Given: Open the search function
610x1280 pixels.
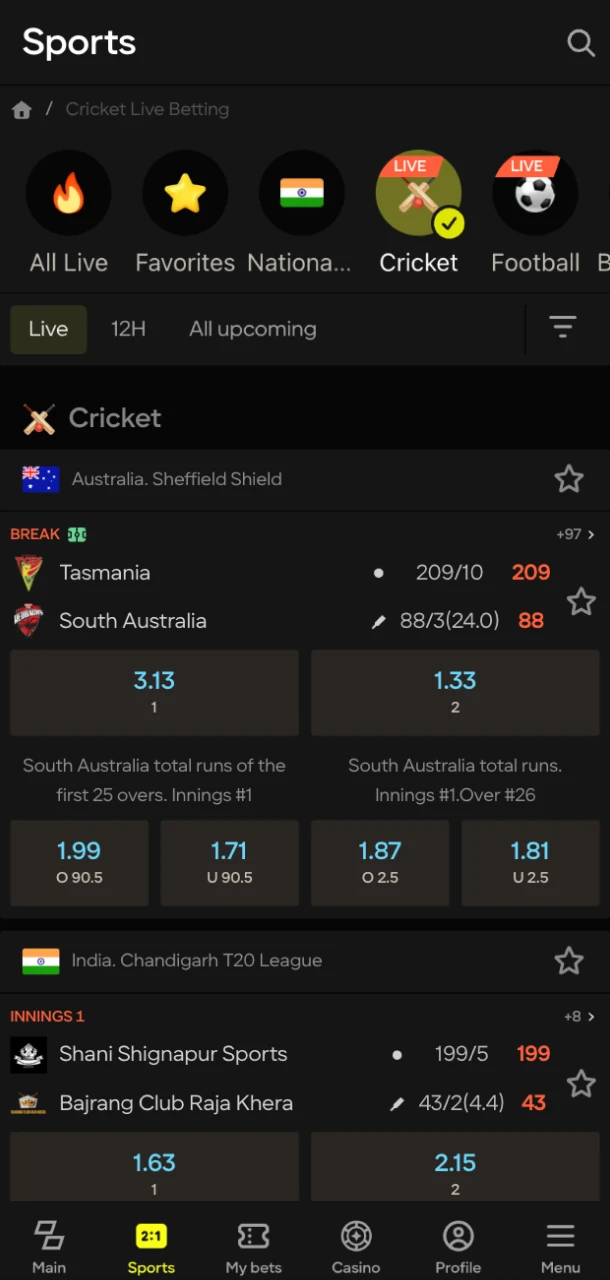Looking at the screenshot, I should pyautogui.click(x=580, y=43).
